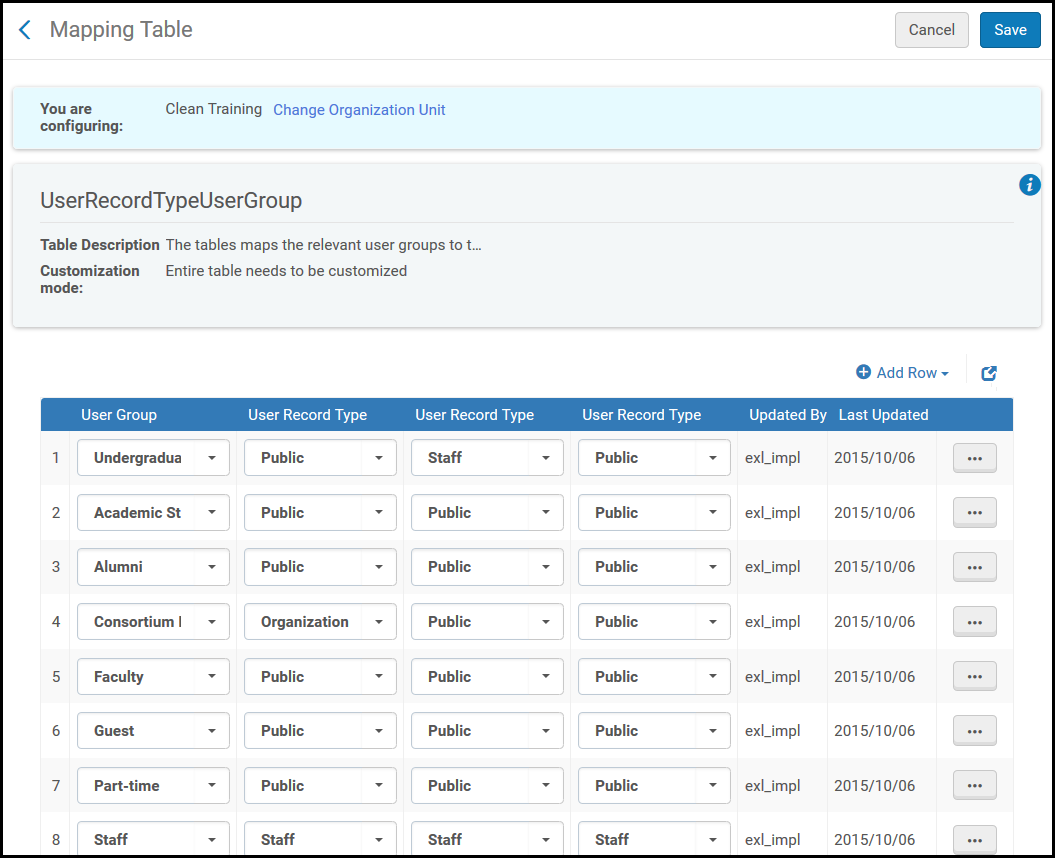Open row actions for Alumni row
Screen dimensions: 1055x858
974,567
